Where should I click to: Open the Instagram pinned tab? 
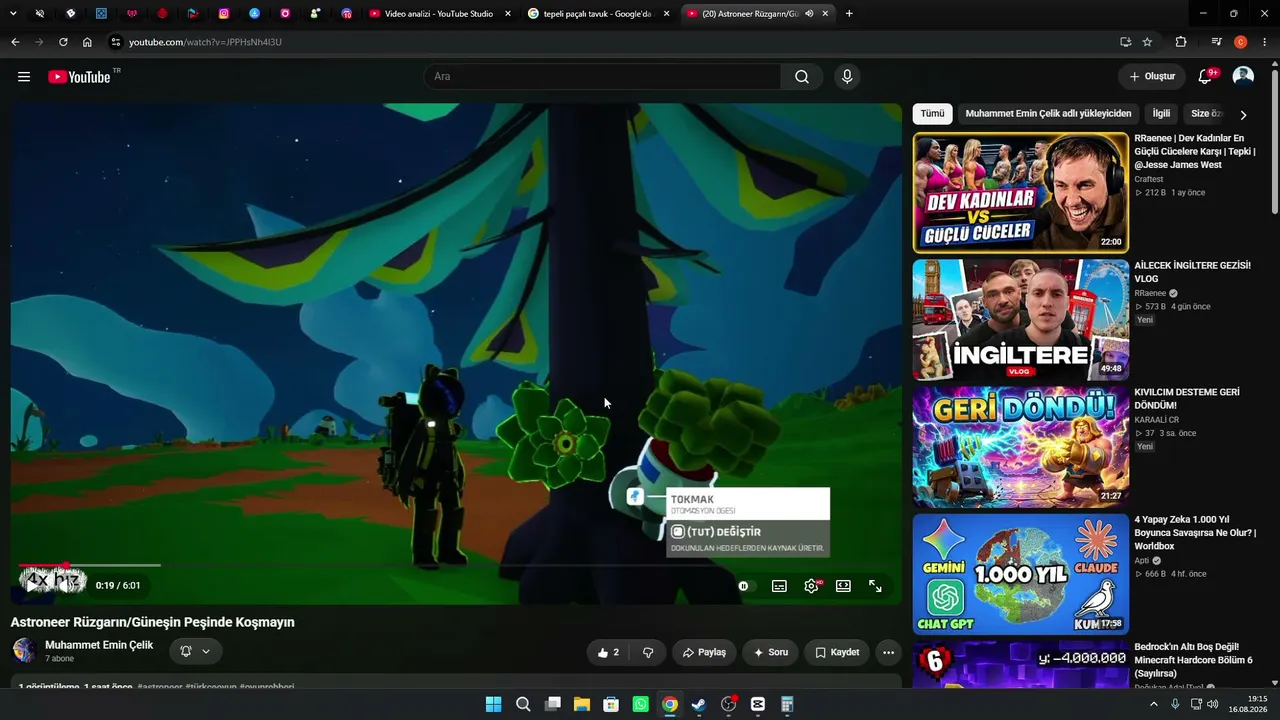[224, 14]
